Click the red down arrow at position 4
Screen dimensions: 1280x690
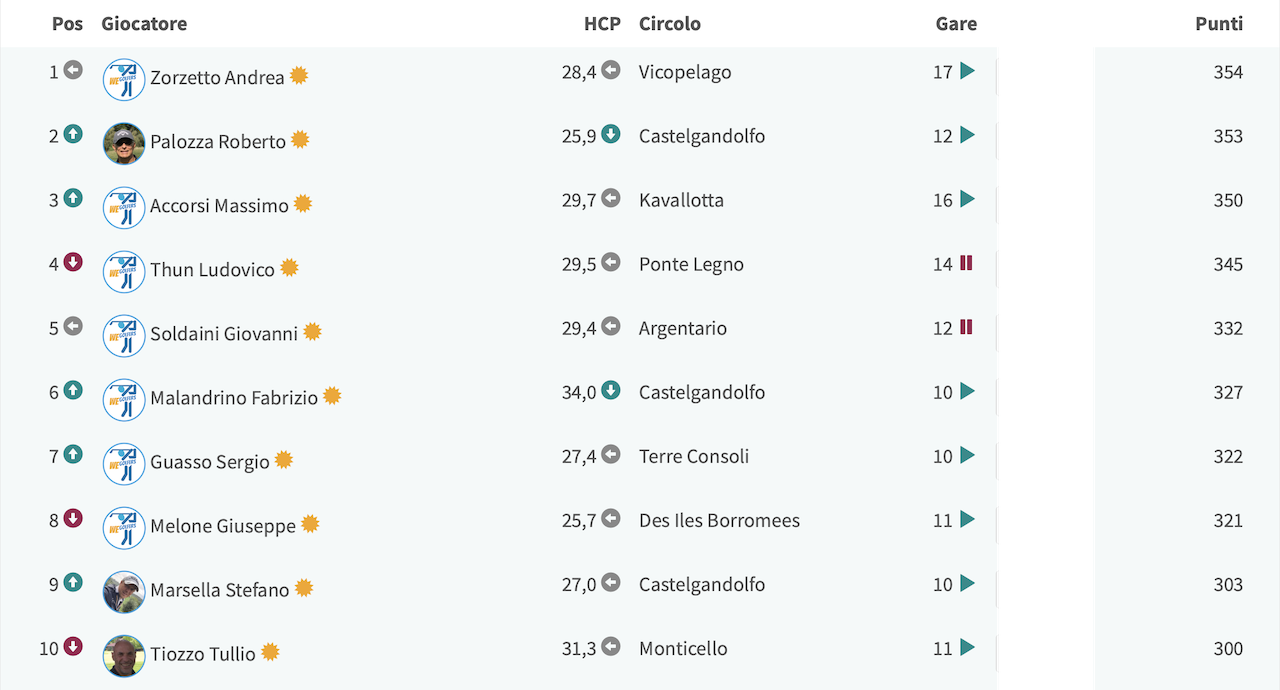[x=73, y=262]
